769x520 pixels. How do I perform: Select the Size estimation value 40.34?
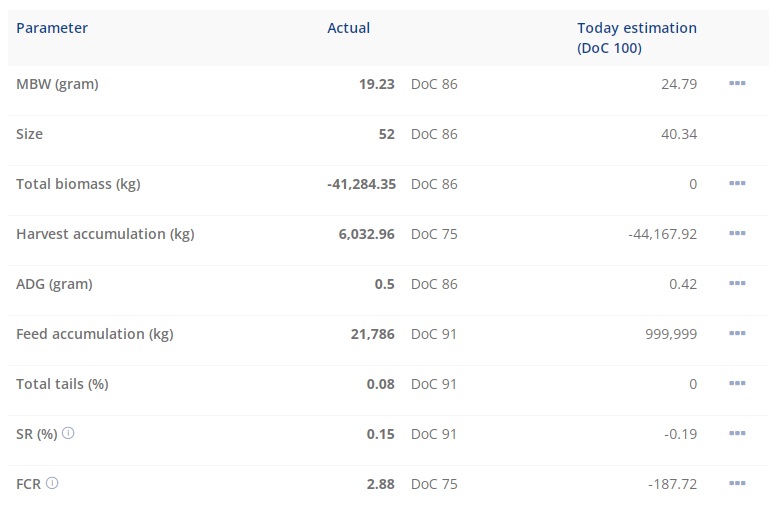(x=677, y=134)
